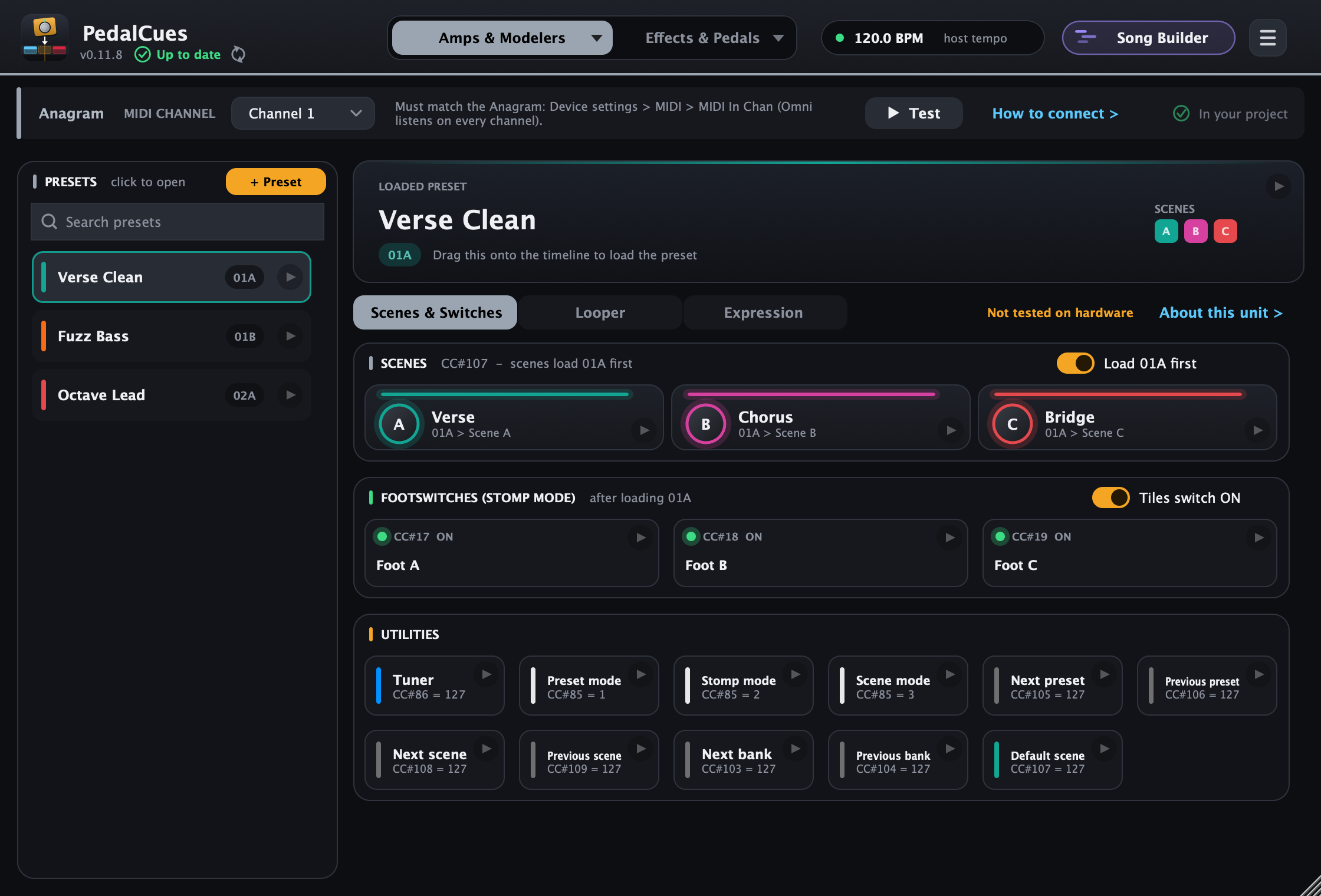This screenshot has width=1321, height=896.
Task: Click the 120.0 BPM tempo display
Action: coord(932,38)
